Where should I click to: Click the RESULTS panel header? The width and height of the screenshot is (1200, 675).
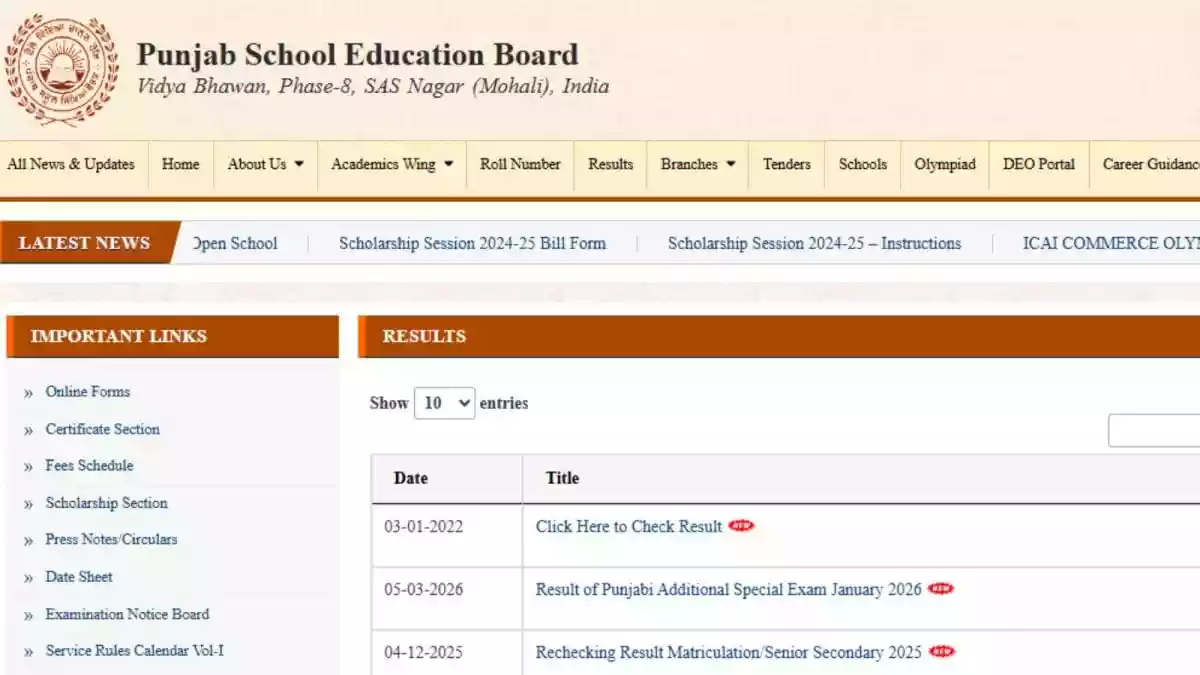pyautogui.click(x=779, y=337)
